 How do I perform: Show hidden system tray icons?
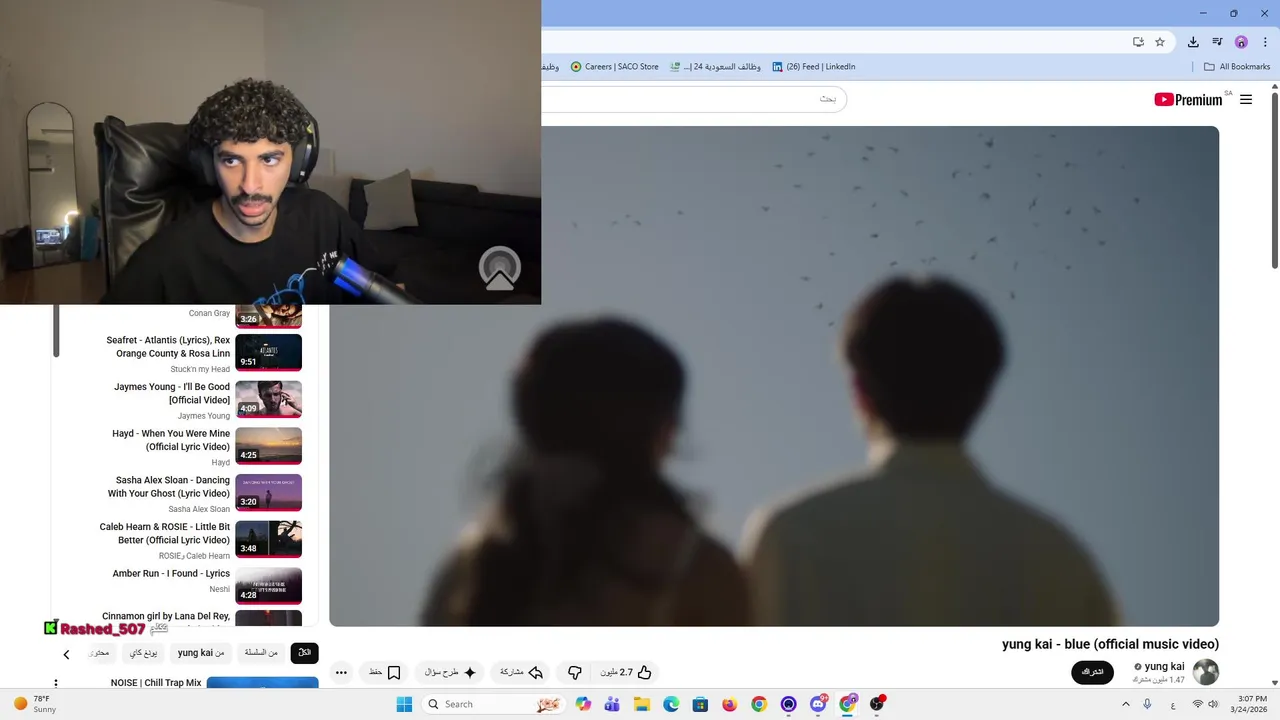1125,704
